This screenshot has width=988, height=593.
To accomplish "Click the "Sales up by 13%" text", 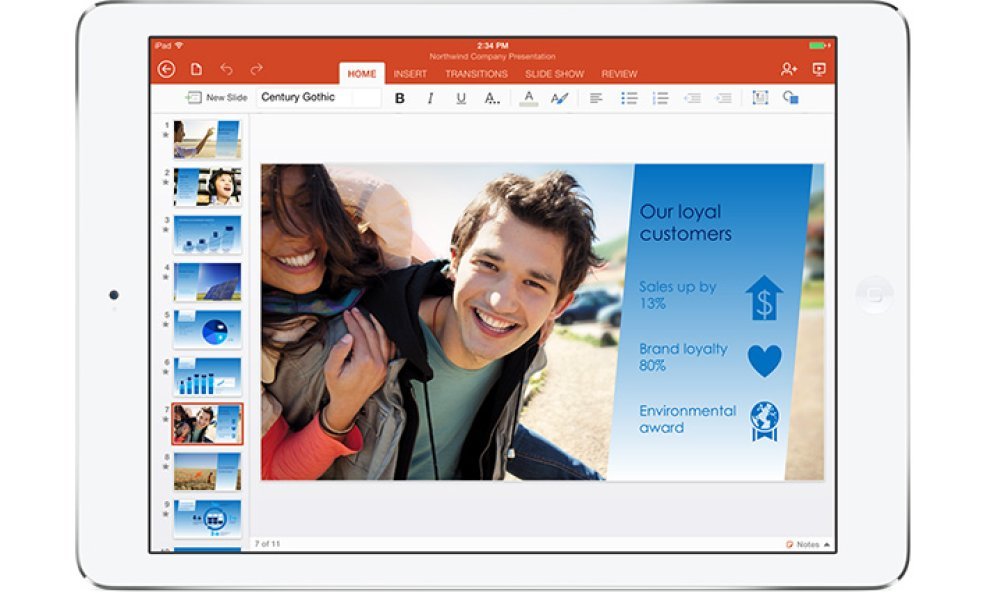I will (677, 295).
